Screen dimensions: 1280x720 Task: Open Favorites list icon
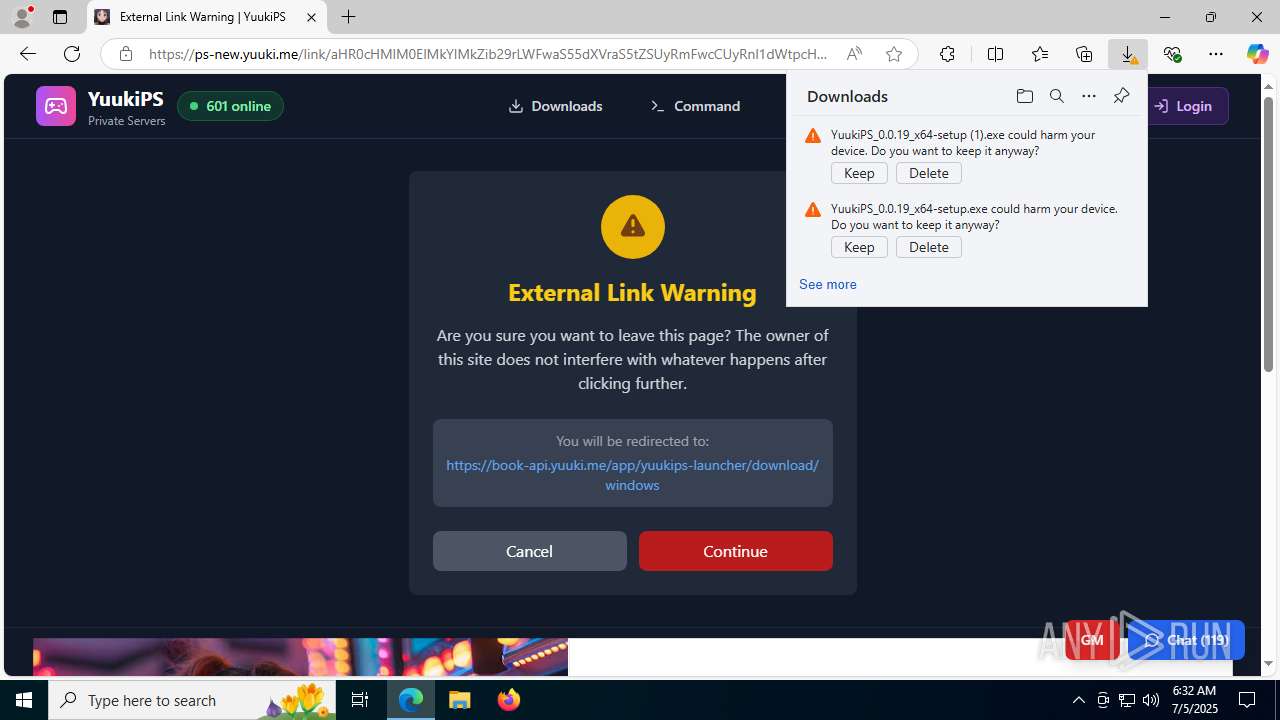1040,54
